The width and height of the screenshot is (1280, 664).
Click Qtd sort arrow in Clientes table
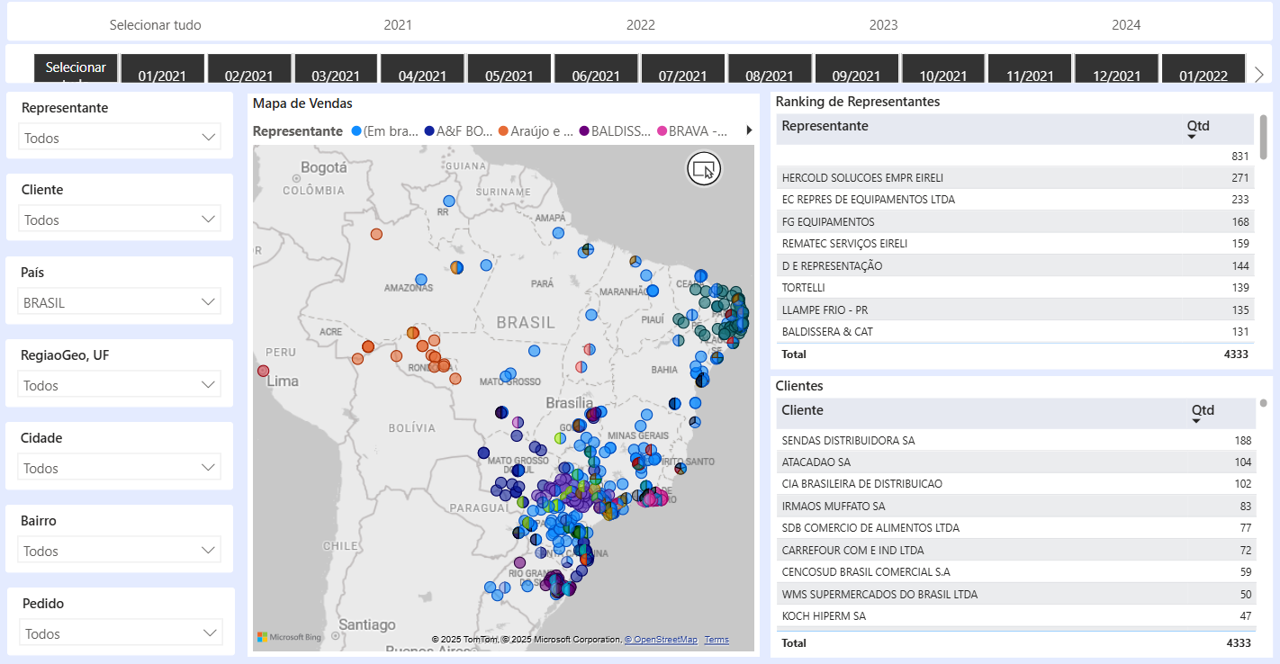(x=1196, y=421)
